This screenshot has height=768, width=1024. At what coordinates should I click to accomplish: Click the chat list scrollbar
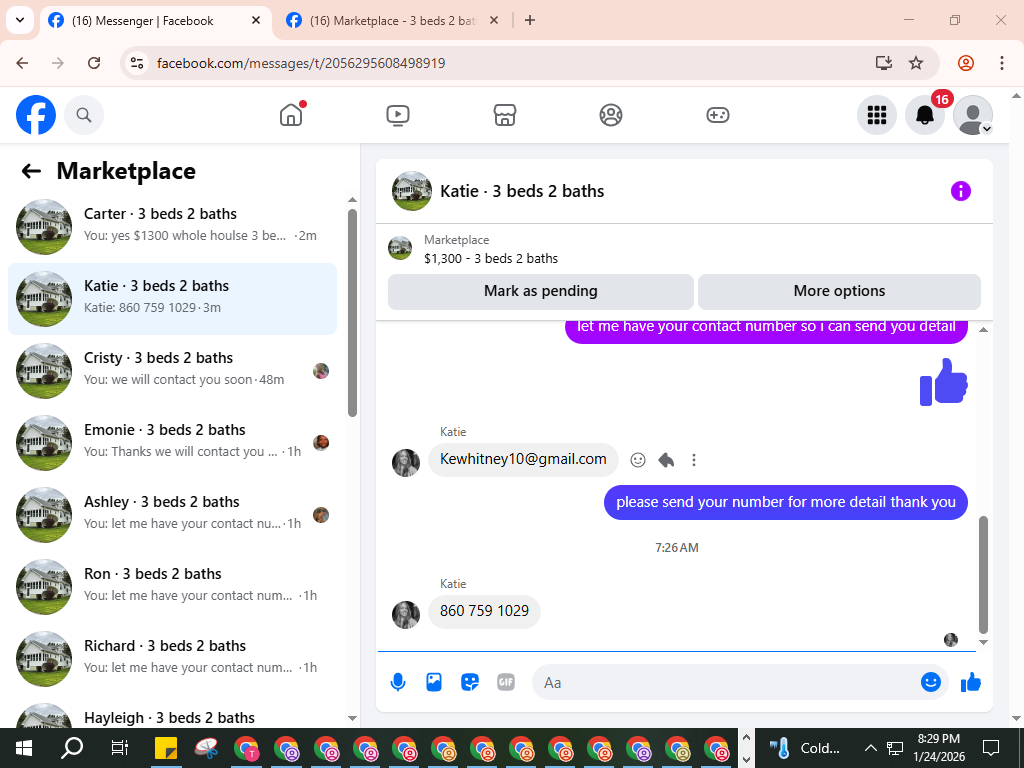pos(353,313)
